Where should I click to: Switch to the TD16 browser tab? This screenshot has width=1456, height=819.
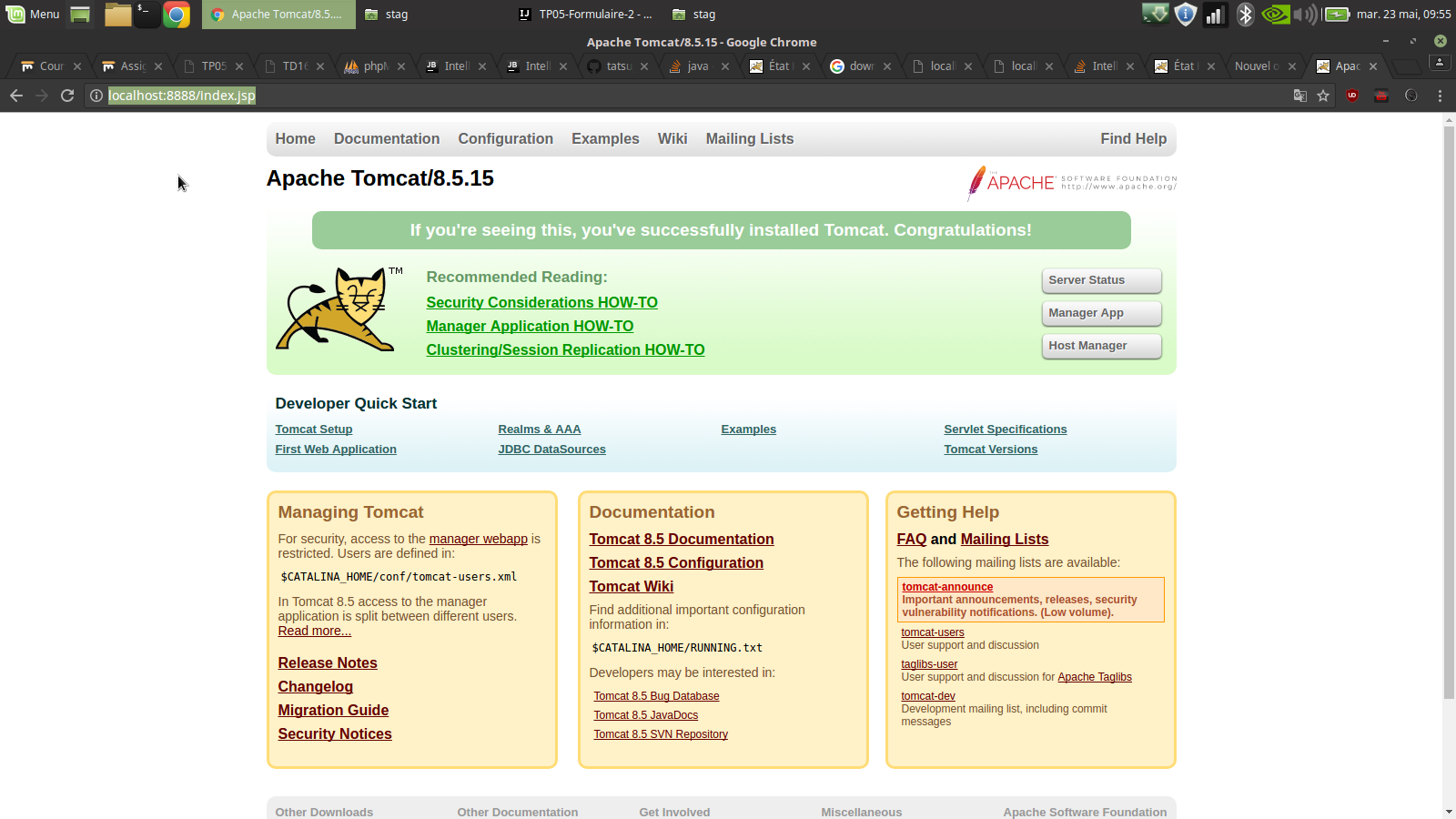pos(294,66)
